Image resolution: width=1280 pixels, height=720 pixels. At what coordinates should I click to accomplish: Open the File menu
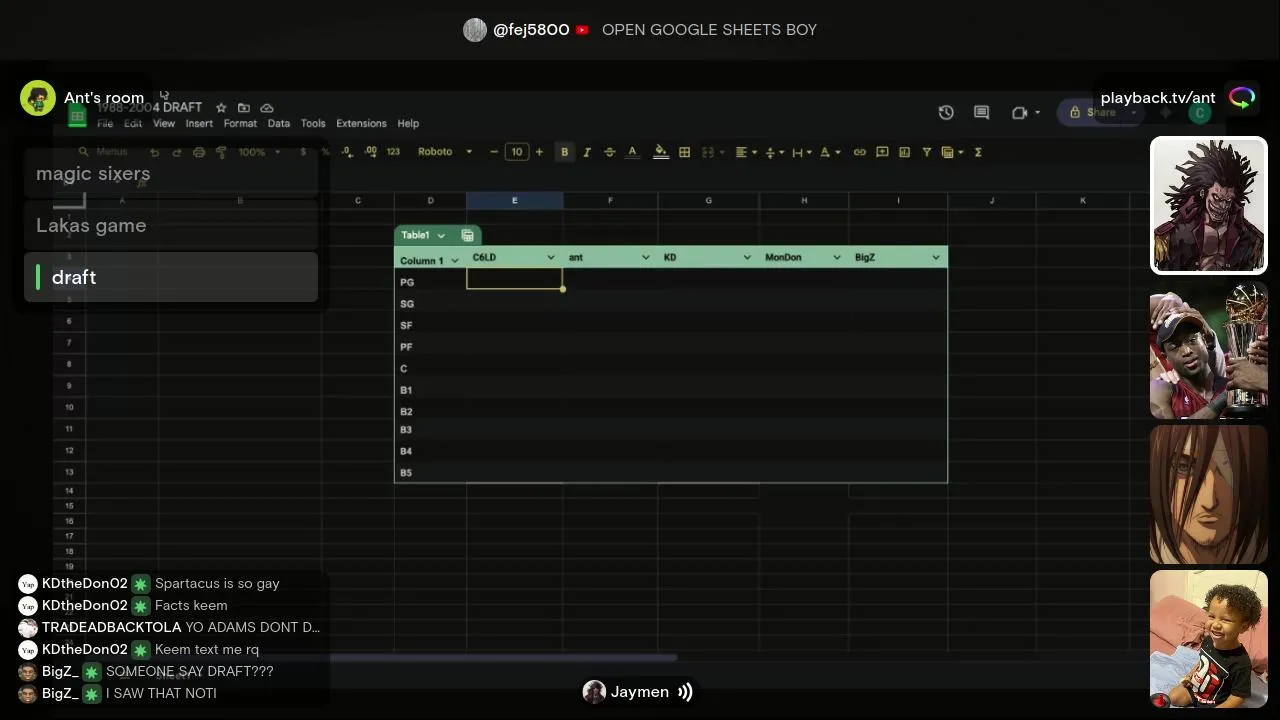[105, 124]
